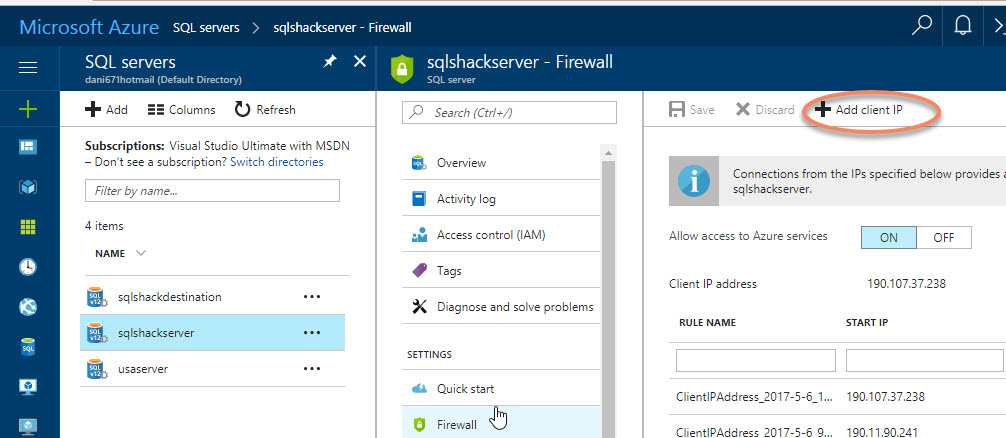Click the RULE NAME input box
Screen dimensions: 1006x438
click(755, 360)
